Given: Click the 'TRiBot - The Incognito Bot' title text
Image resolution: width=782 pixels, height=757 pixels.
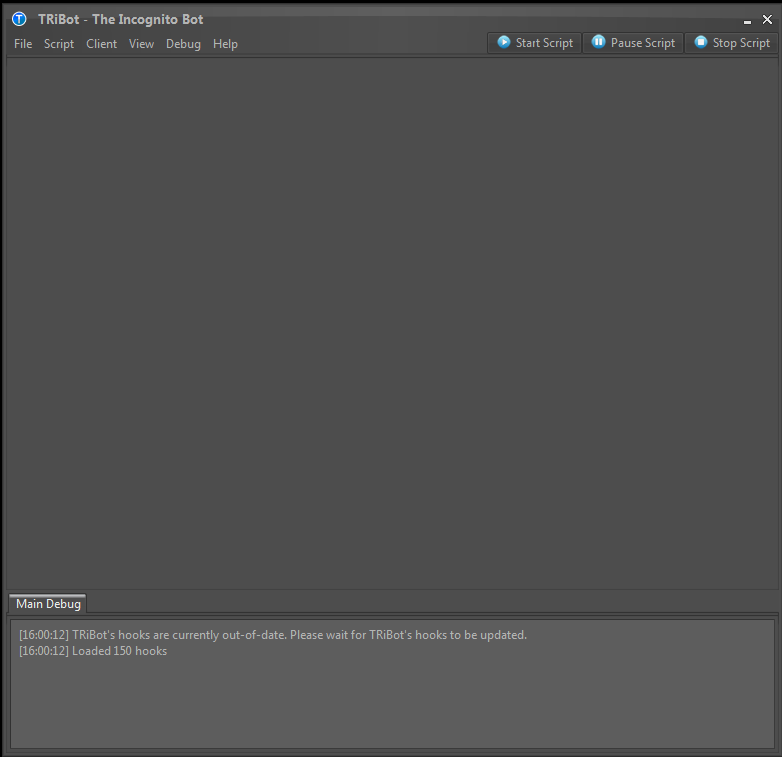Looking at the screenshot, I should click(121, 19).
